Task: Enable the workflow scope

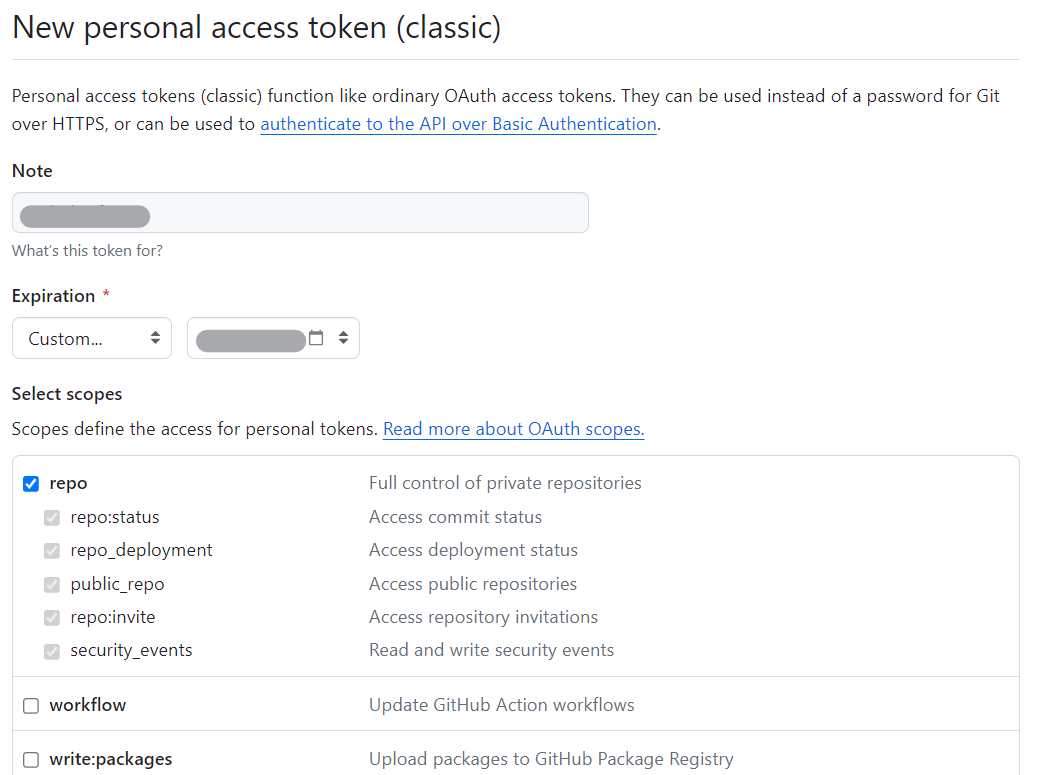Action: pos(31,705)
